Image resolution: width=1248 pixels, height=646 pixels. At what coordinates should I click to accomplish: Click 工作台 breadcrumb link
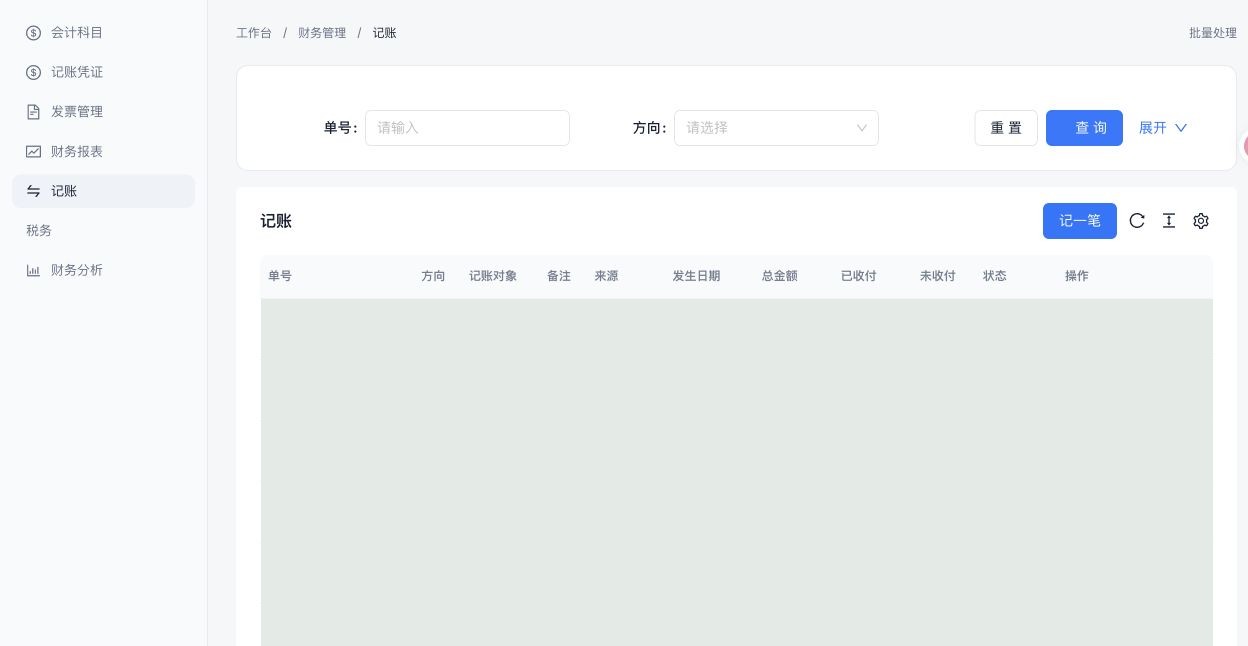(x=254, y=33)
